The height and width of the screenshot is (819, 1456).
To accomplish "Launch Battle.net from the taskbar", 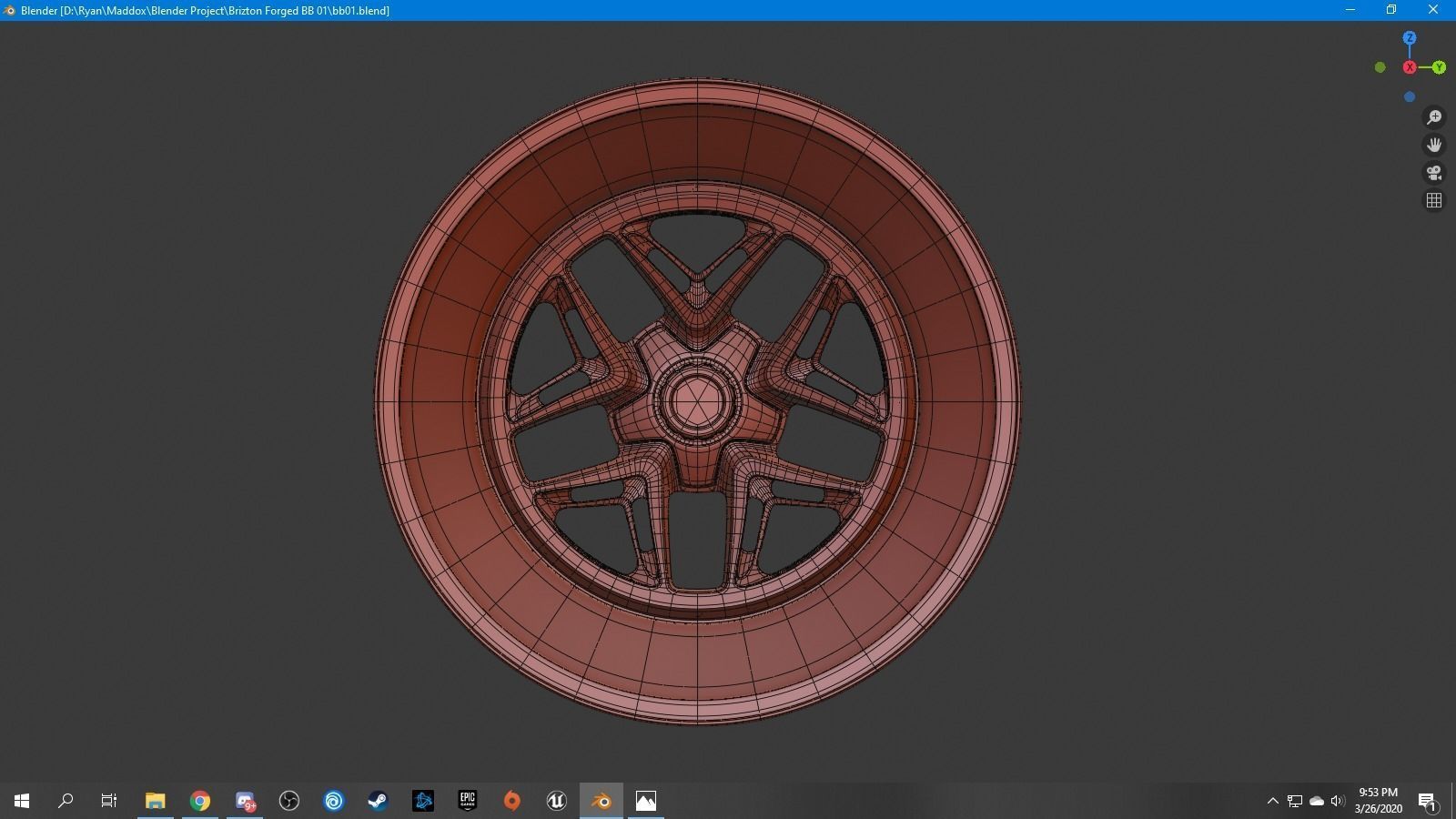I will pyautogui.click(x=423, y=801).
